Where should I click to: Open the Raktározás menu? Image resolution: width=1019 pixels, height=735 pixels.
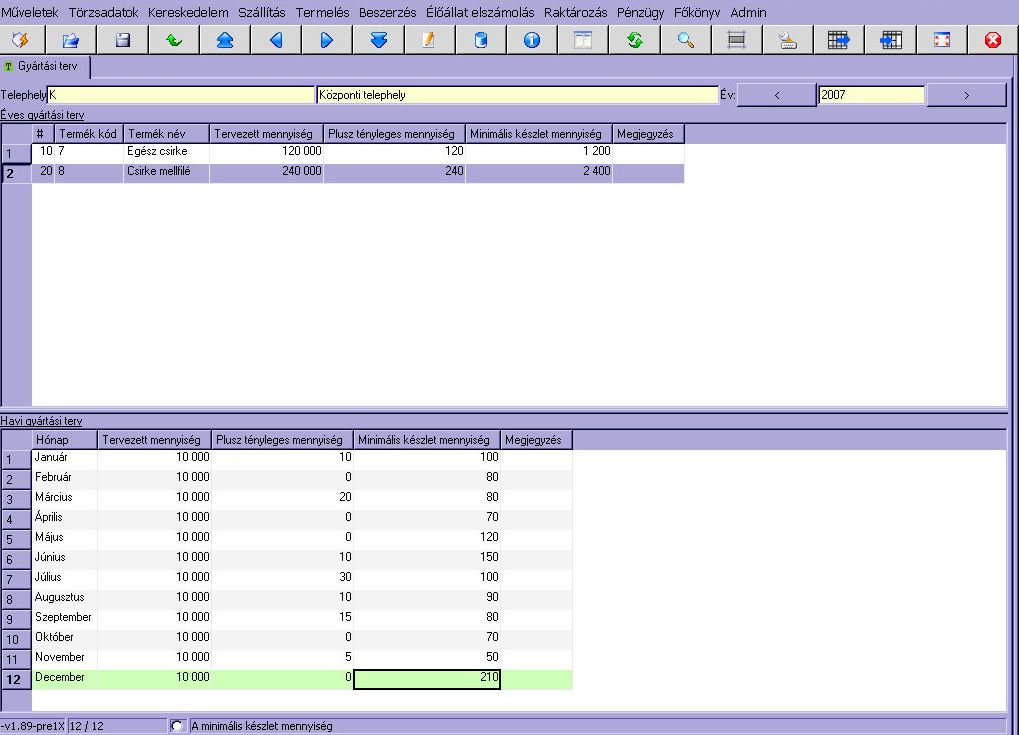click(x=575, y=13)
